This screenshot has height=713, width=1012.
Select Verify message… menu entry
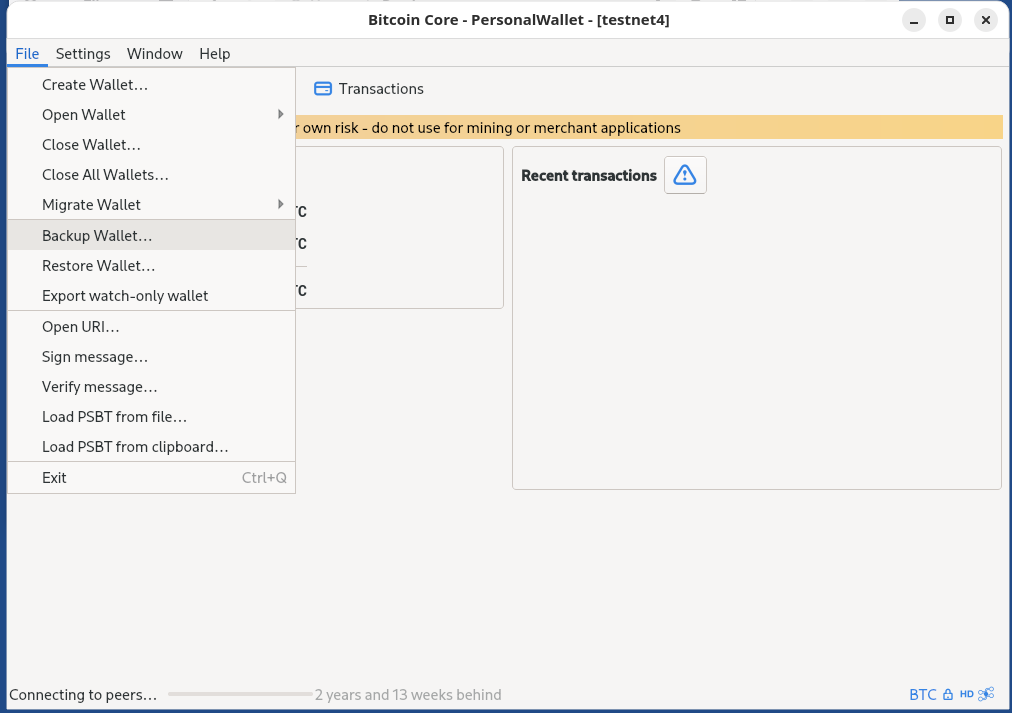[x=152, y=387]
